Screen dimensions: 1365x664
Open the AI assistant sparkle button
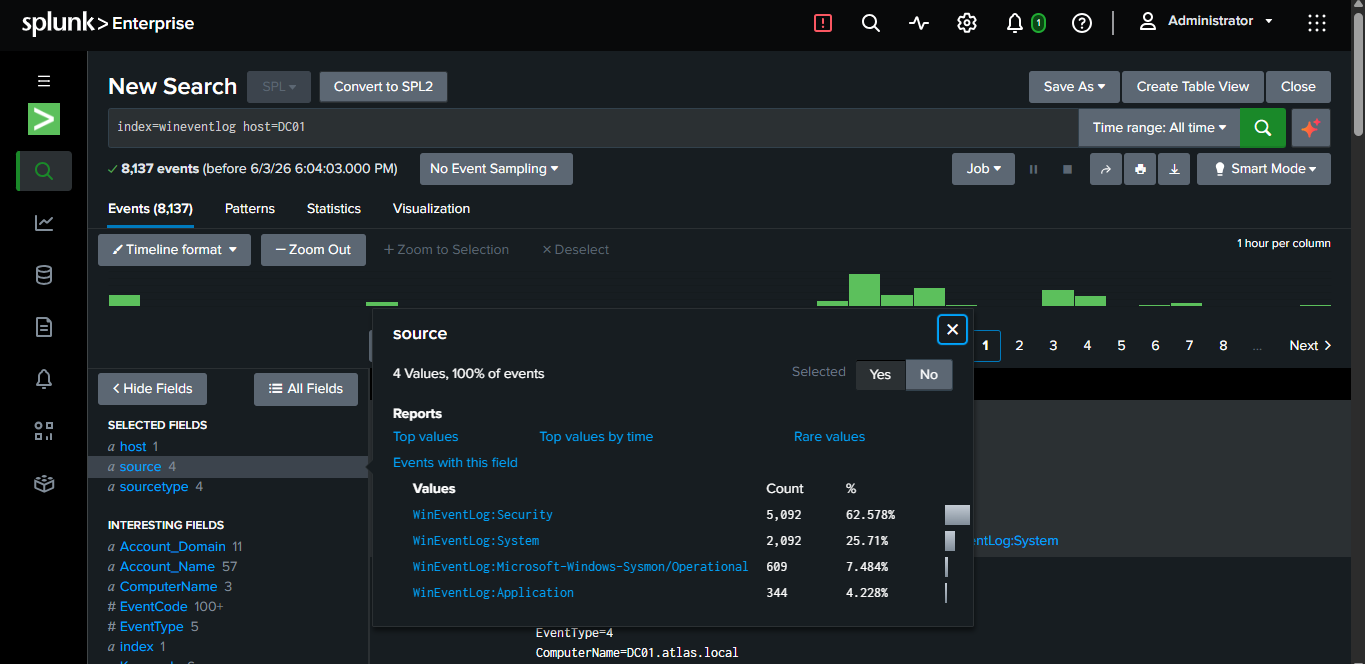(x=1311, y=128)
